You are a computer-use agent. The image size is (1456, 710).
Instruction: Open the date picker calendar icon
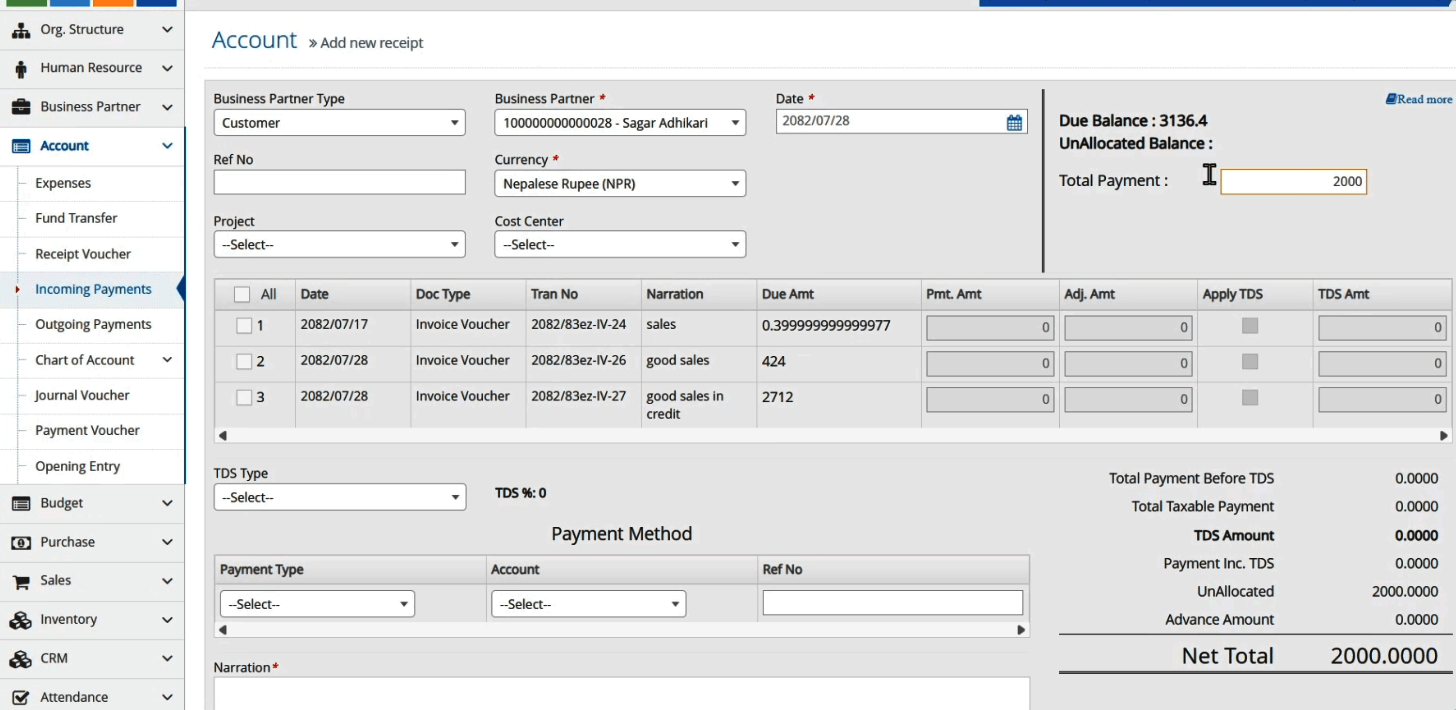pos(1014,123)
